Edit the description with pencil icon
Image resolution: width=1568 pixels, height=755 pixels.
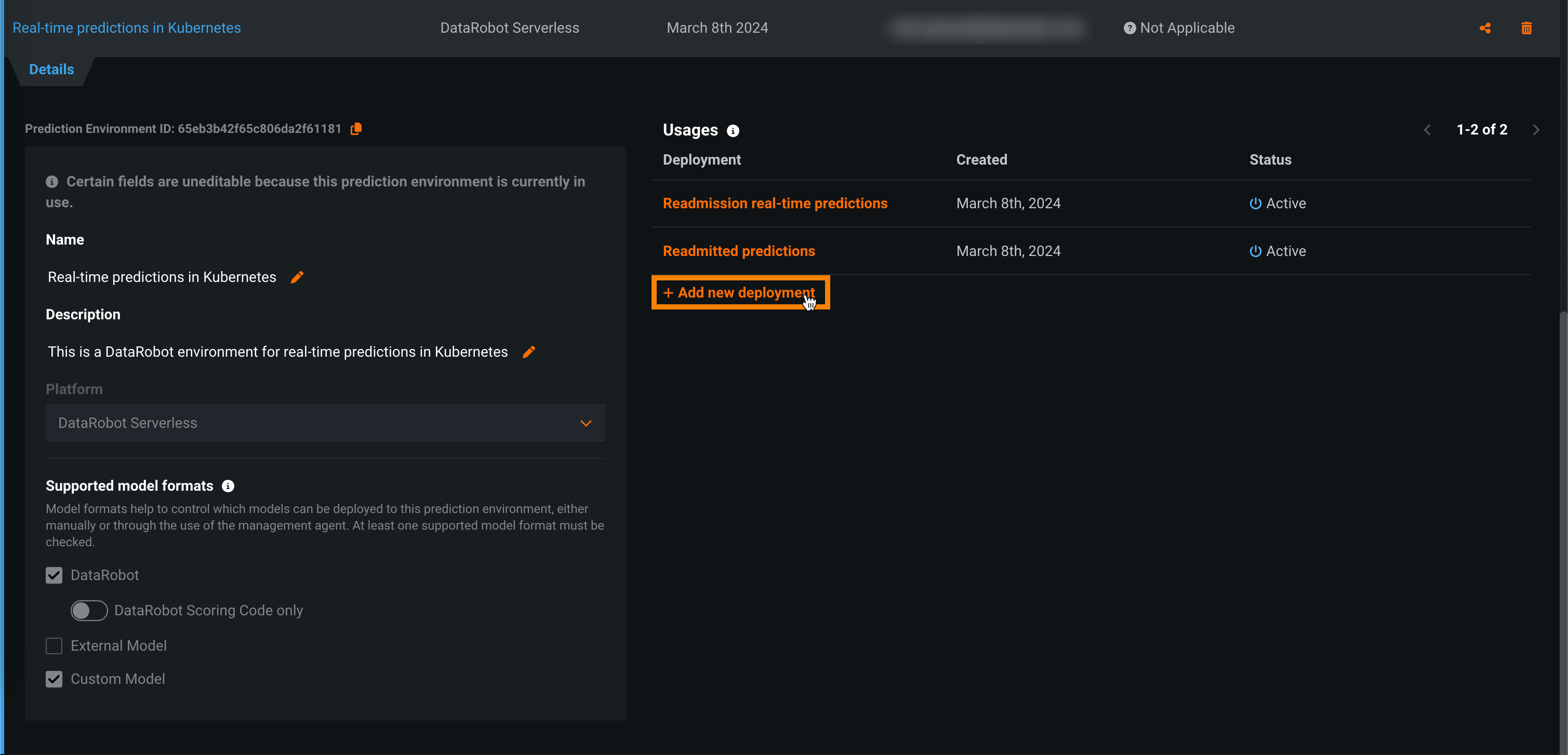[x=528, y=352]
